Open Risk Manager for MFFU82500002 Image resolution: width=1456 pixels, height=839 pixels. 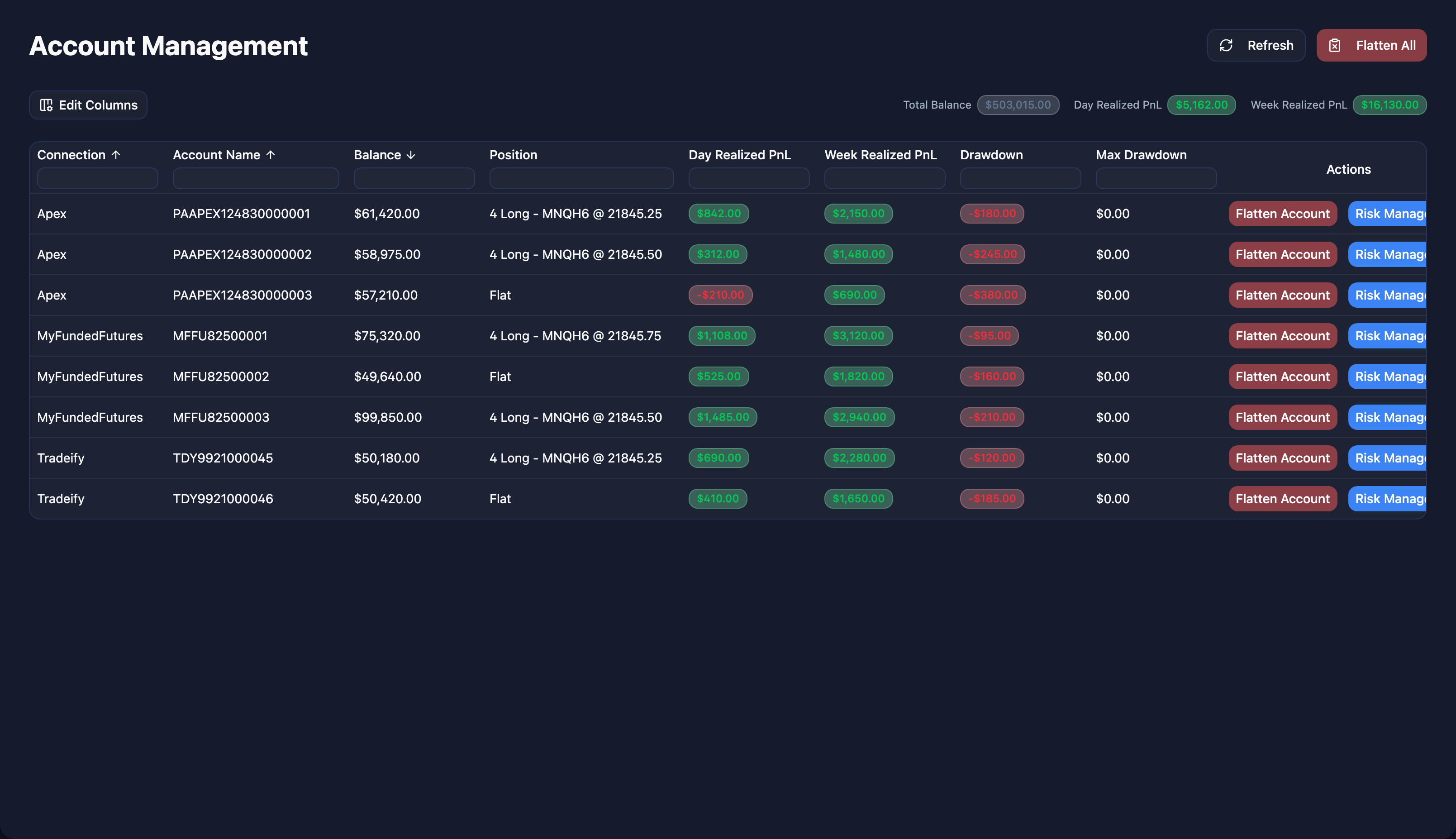(1387, 377)
